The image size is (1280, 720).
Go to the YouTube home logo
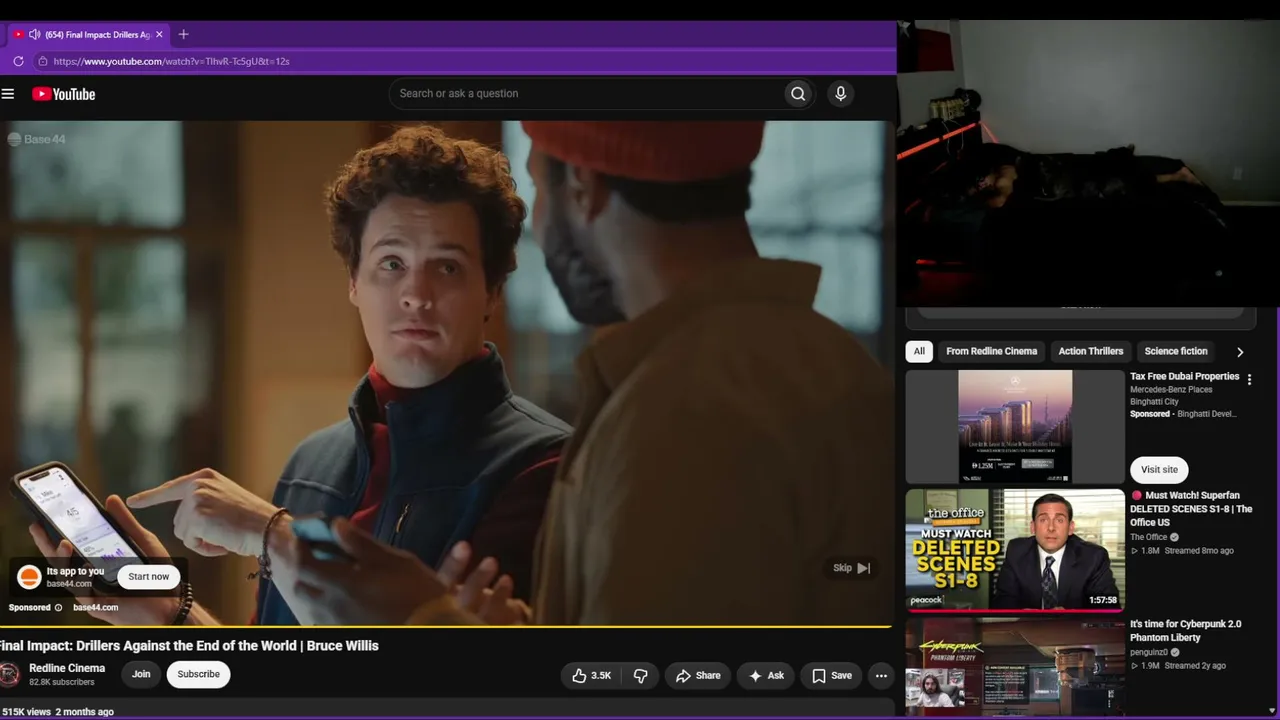click(64, 94)
